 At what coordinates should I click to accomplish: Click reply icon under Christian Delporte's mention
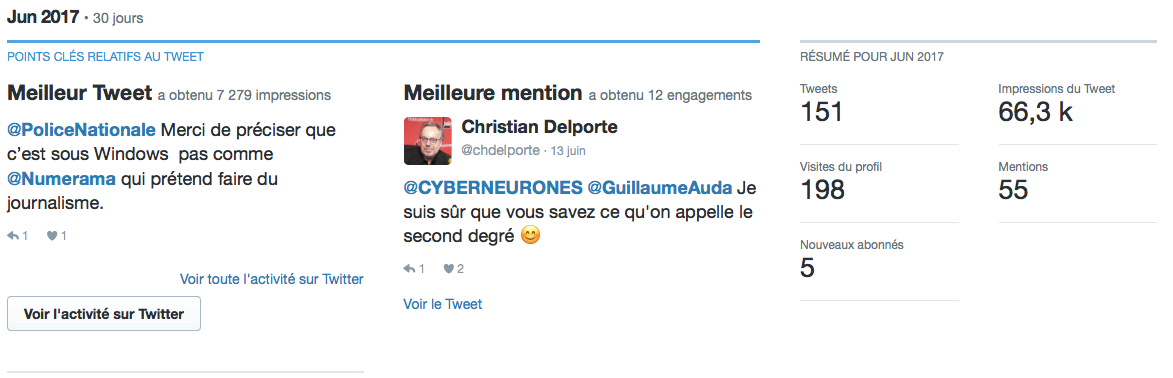(408, 269)
